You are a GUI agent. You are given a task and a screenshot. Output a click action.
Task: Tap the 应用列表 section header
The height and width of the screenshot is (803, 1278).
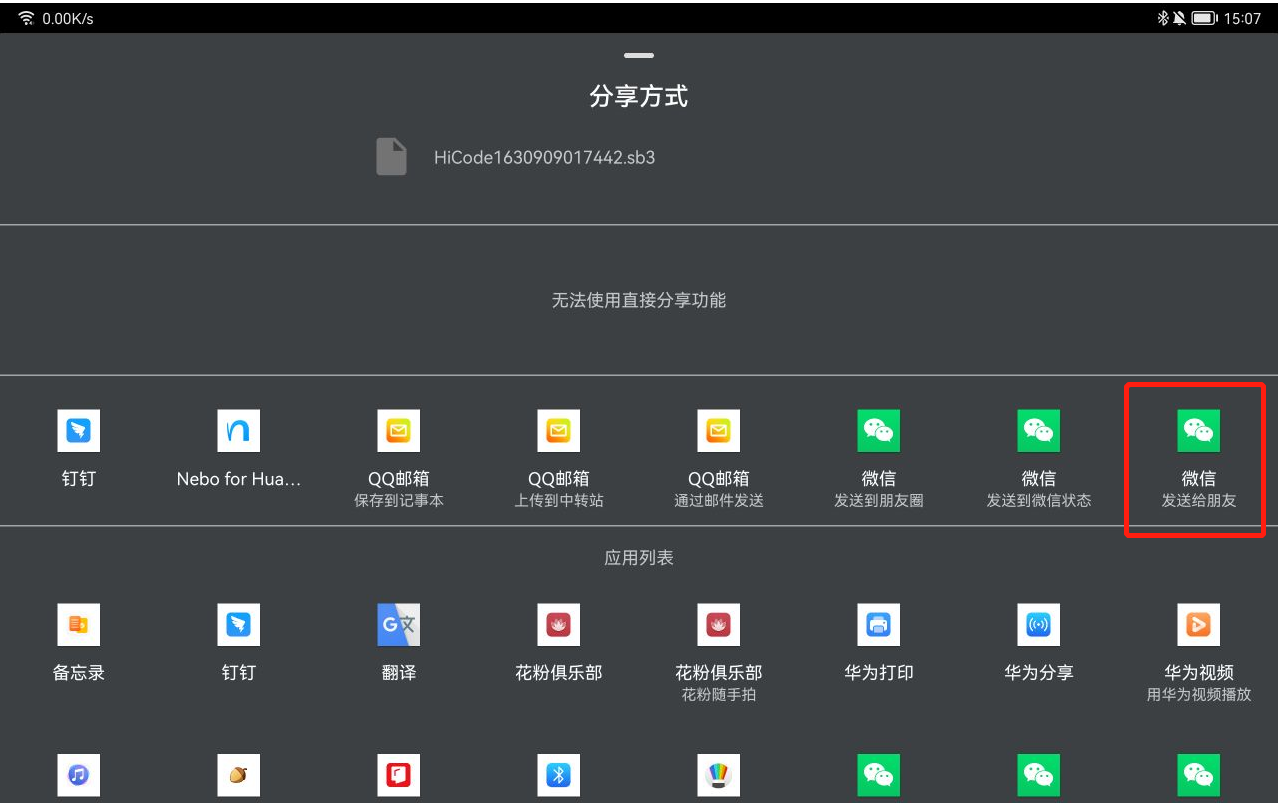[x=639, y=558]
